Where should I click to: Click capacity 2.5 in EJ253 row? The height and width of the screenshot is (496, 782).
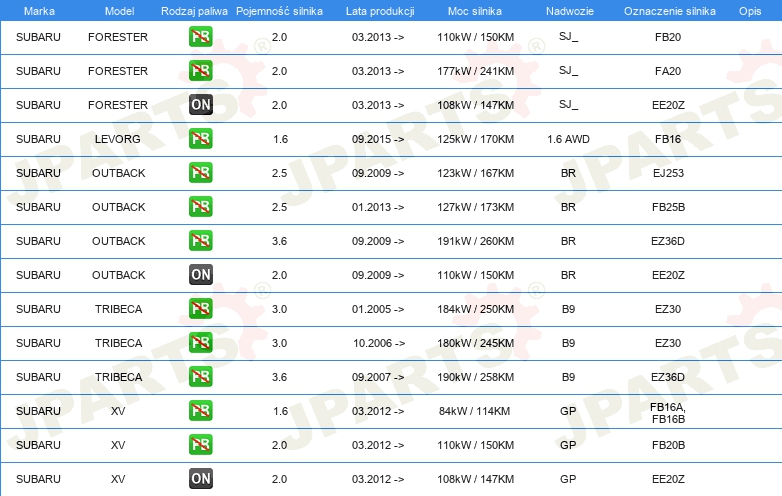click(279, 173)
